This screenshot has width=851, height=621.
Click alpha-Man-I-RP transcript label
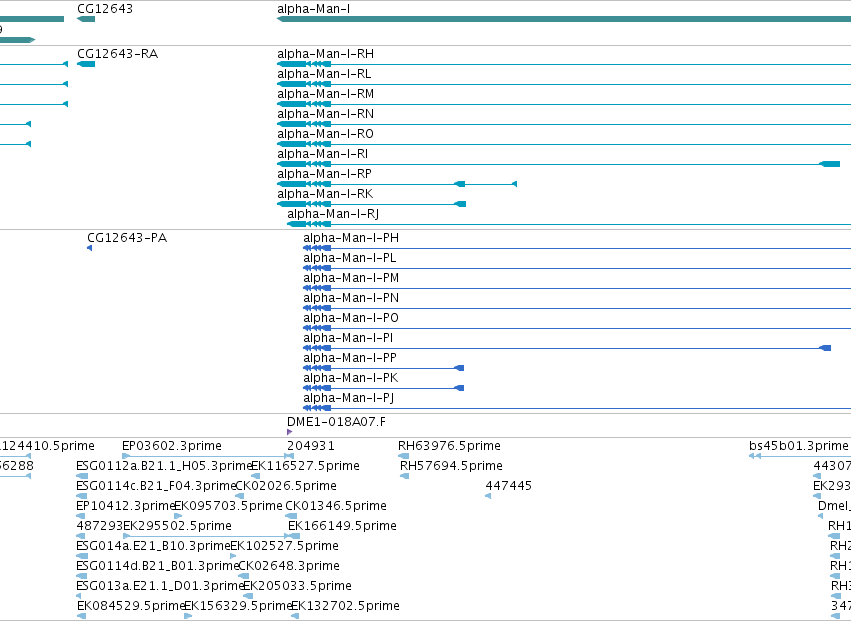click(324, 174)
